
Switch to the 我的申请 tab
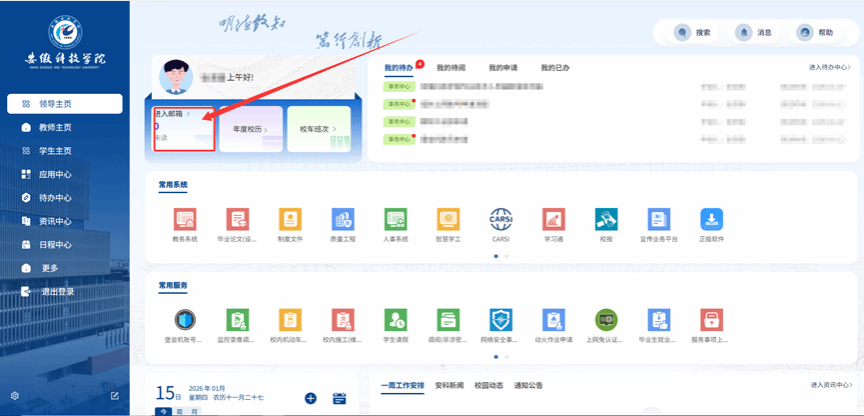pyautogui.click(x=505, y=68)
